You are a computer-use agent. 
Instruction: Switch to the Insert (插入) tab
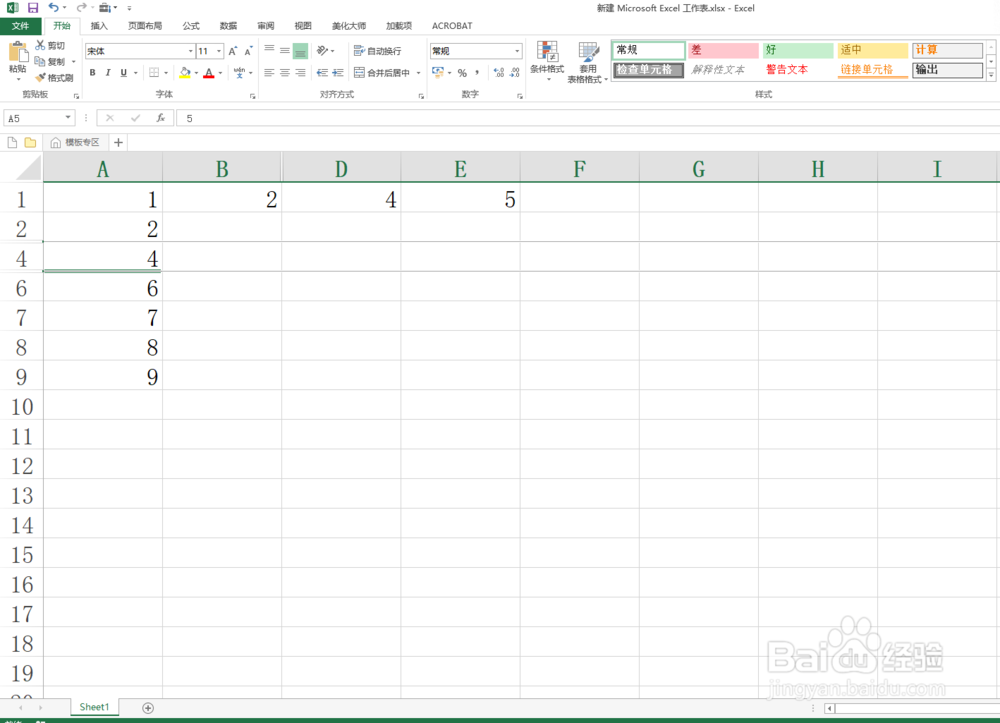(99, 26)
